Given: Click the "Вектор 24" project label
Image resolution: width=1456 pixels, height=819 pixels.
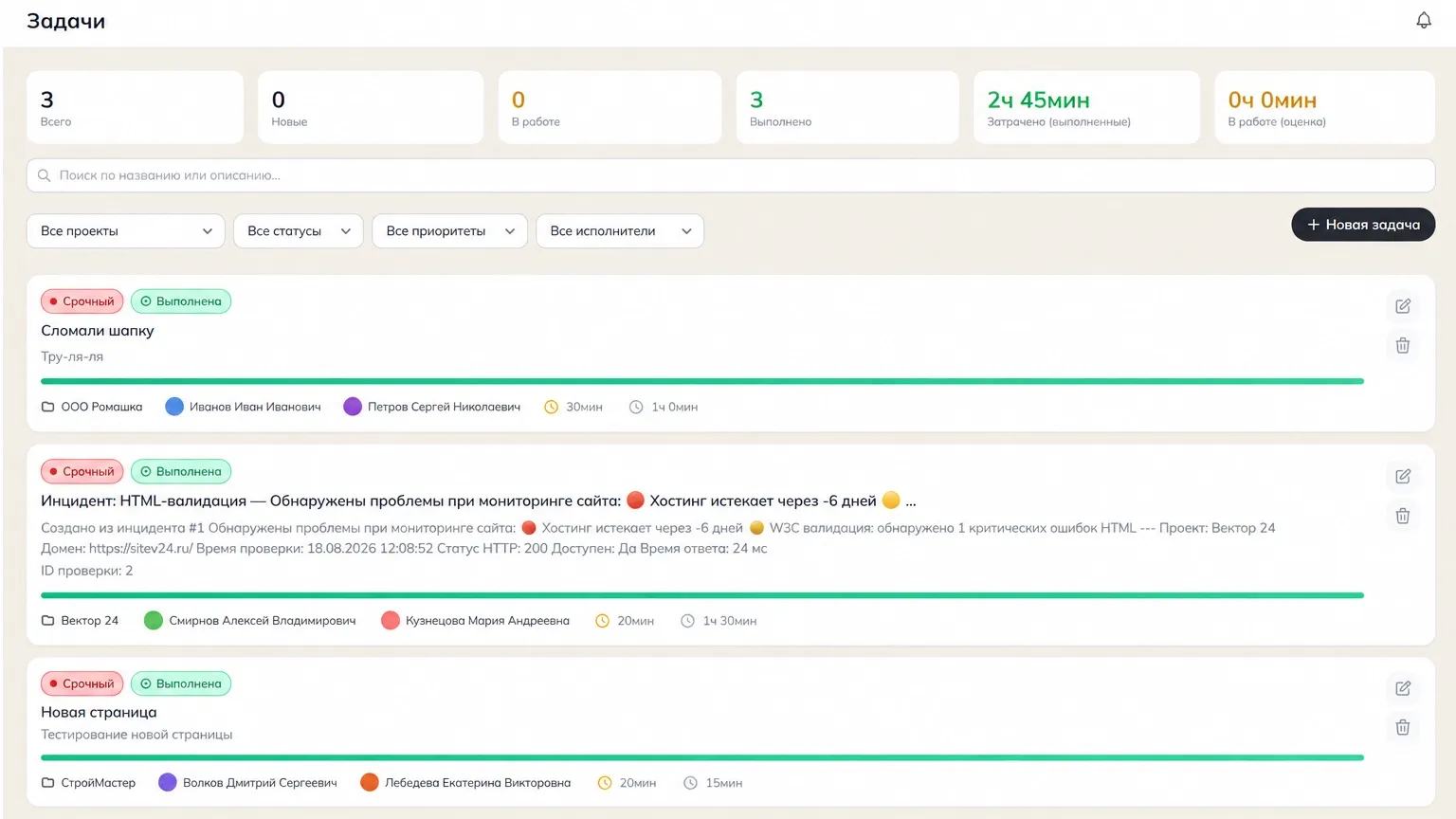Looking at the screenshot, I should pyautogui.click(x=90, y=621).
